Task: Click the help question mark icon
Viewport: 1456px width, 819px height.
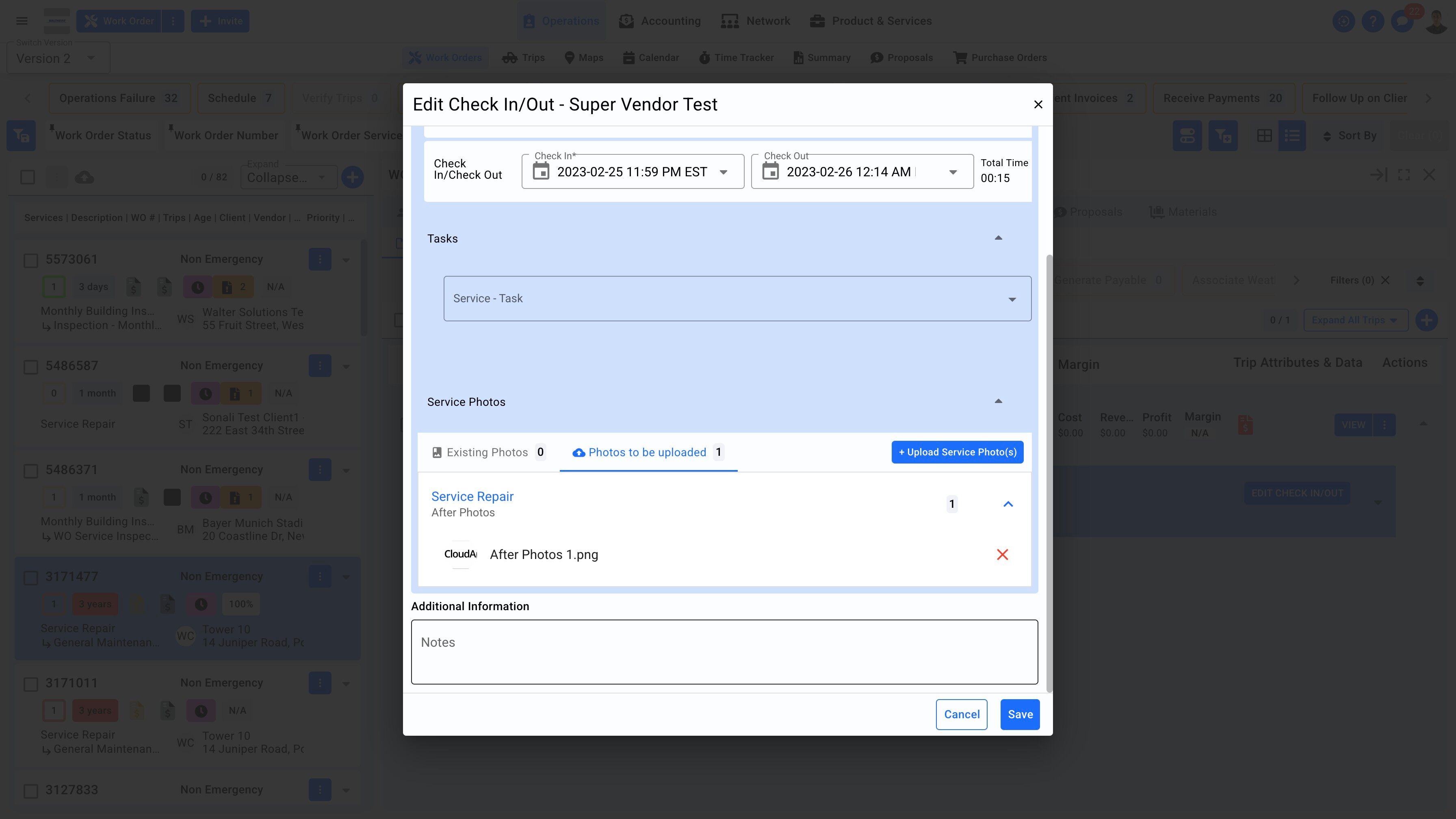Action: tap(1373, 21)
